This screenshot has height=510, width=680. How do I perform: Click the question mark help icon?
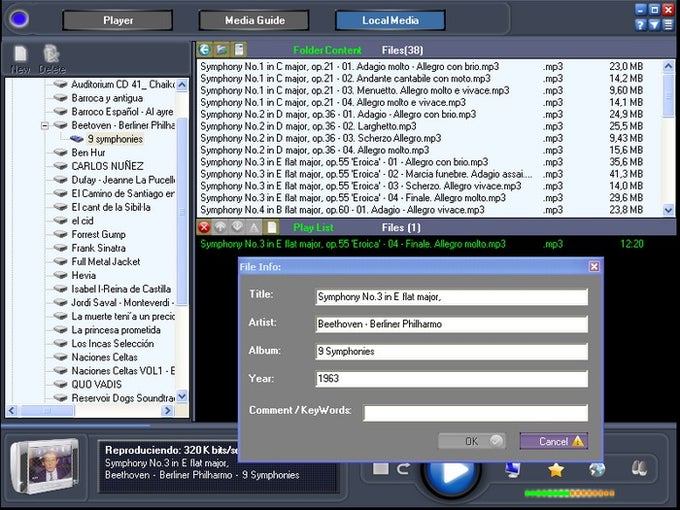641,25
